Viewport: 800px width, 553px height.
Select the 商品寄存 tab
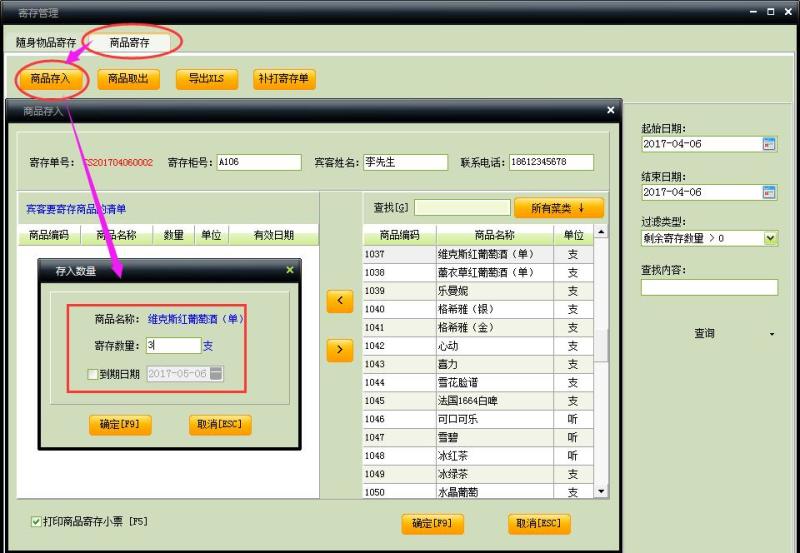130,43
